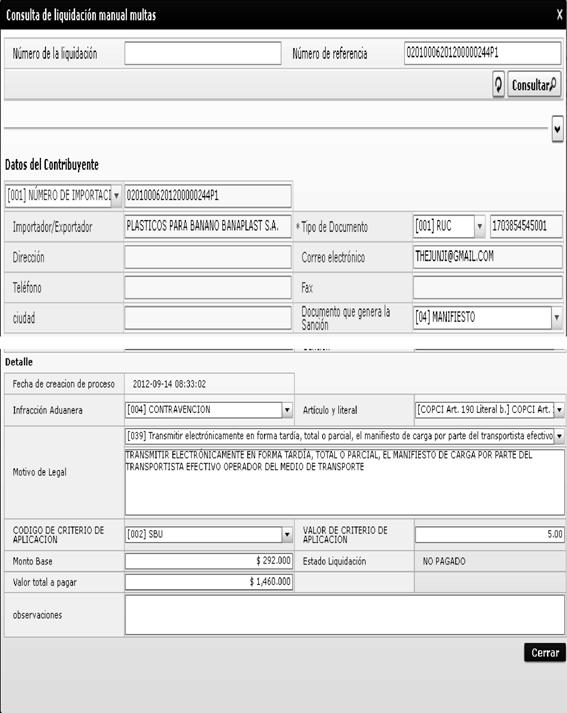
Task: Click the refresh/reset icon beside Consultar
Action: pos(498,85)
